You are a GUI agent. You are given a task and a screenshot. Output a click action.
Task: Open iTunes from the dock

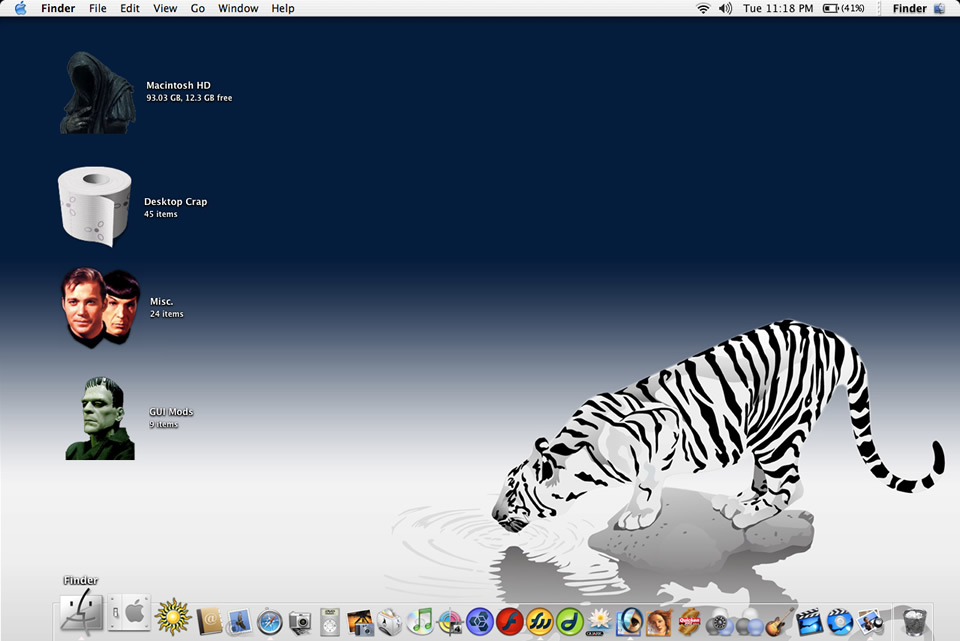pos(420,622)
